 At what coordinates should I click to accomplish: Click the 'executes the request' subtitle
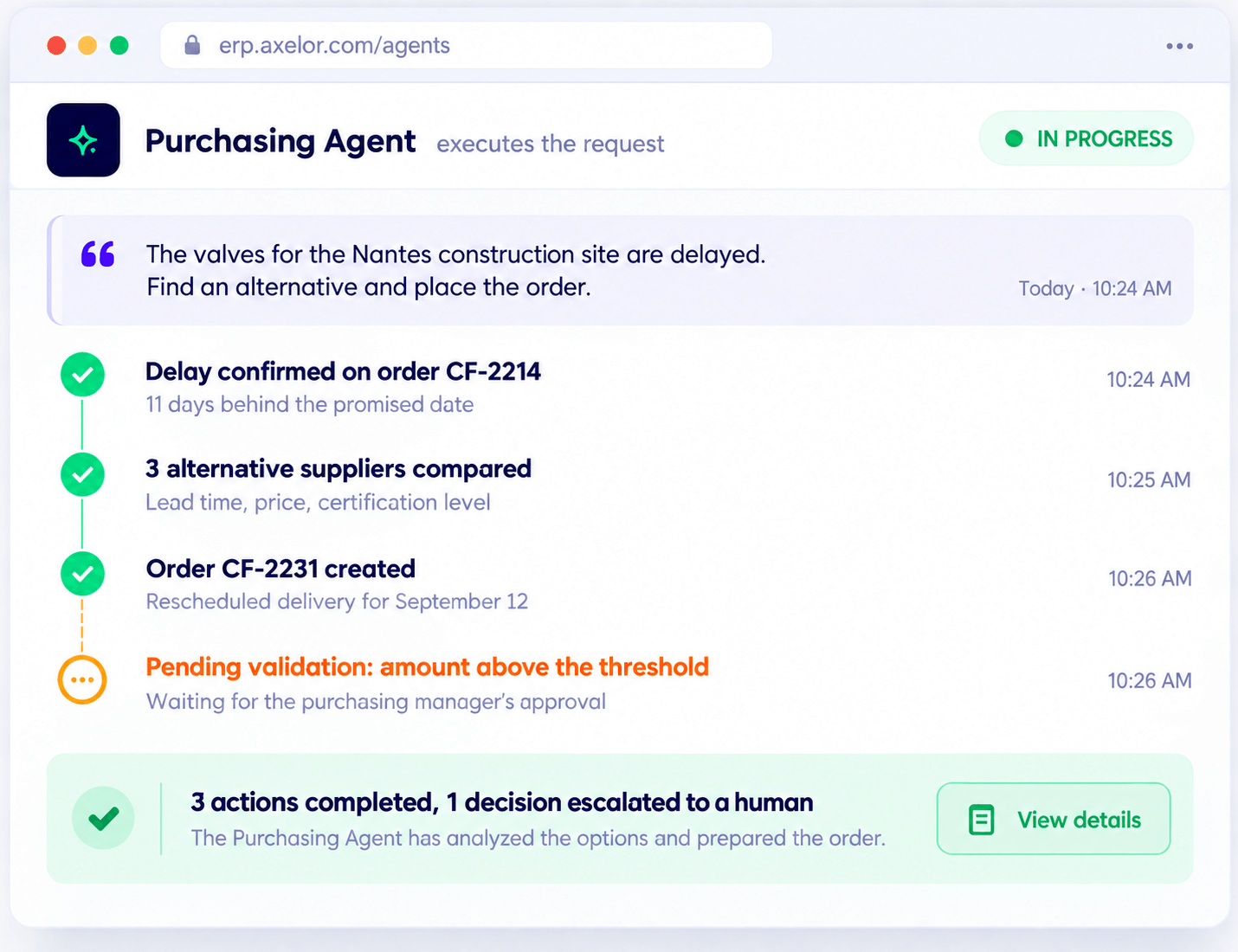(x=551, y=144)
